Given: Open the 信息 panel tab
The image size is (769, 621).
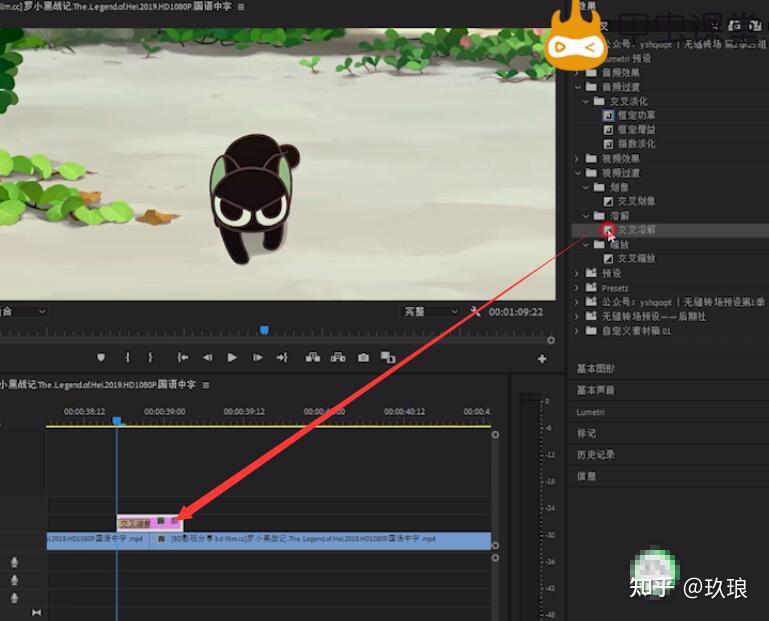Looking at the screenshot, I should click(x=586, y=476).
